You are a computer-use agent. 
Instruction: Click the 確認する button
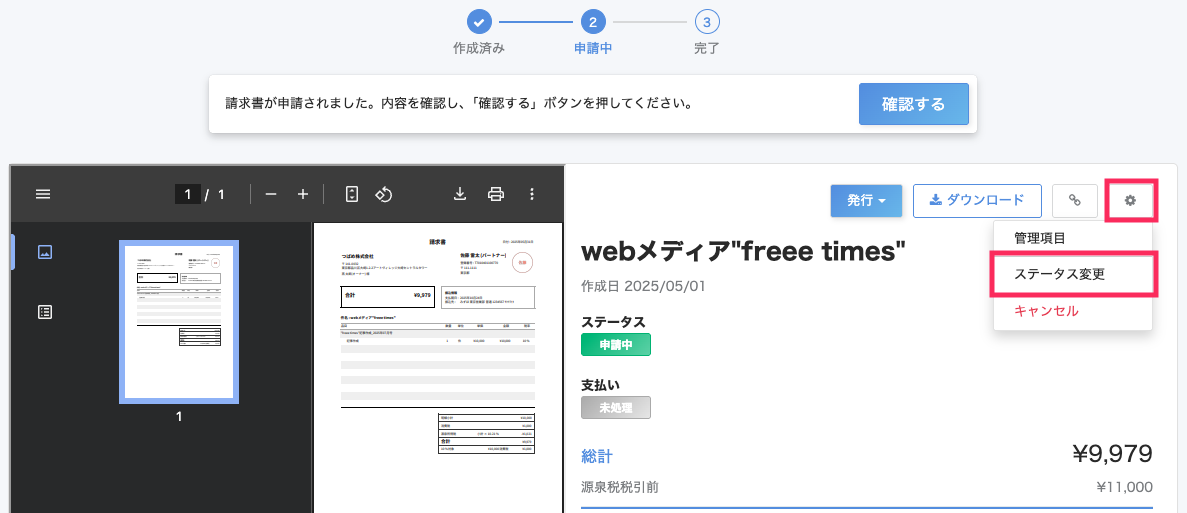pos(914,104)
